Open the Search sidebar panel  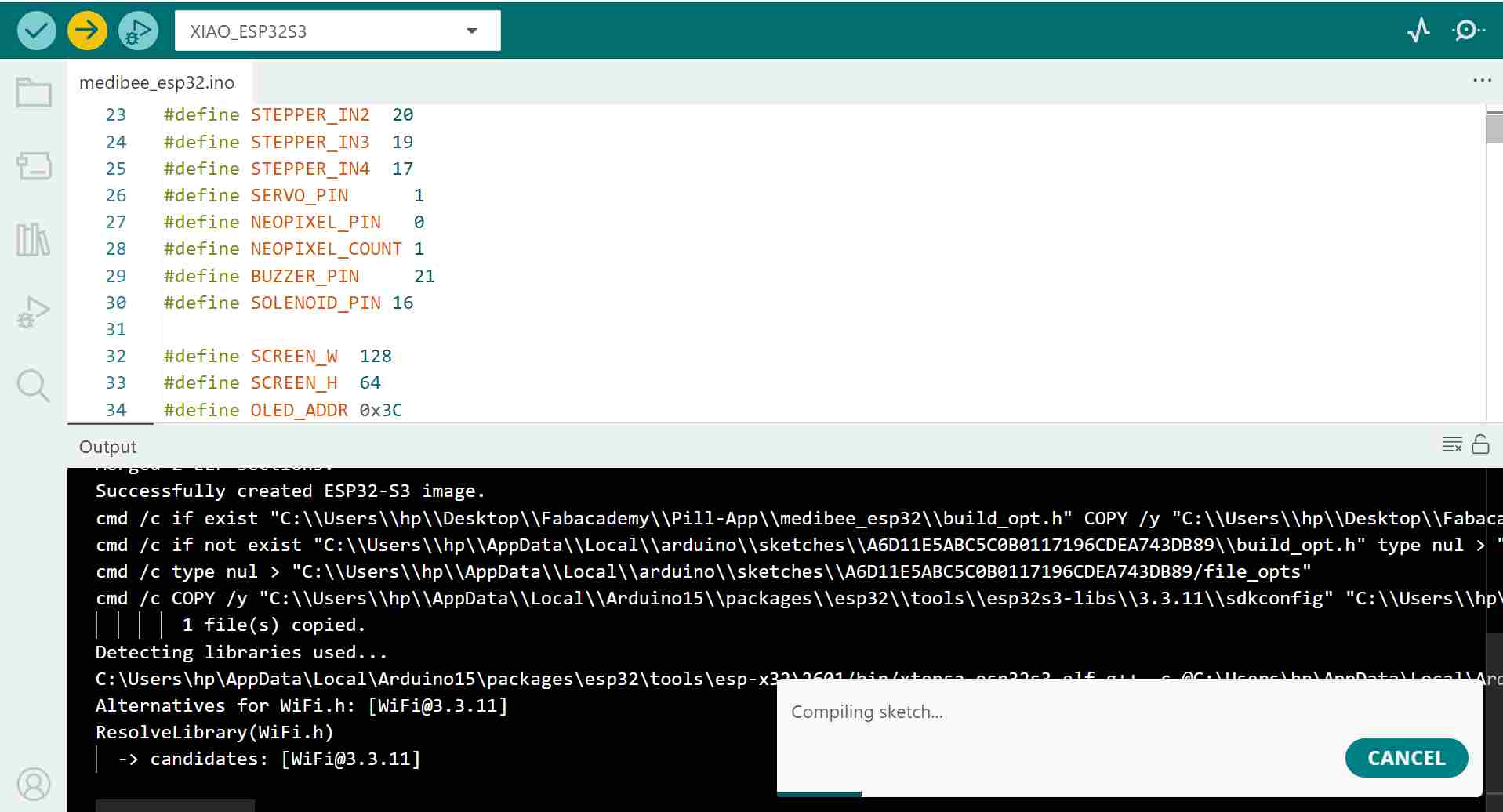coord(34,386)
